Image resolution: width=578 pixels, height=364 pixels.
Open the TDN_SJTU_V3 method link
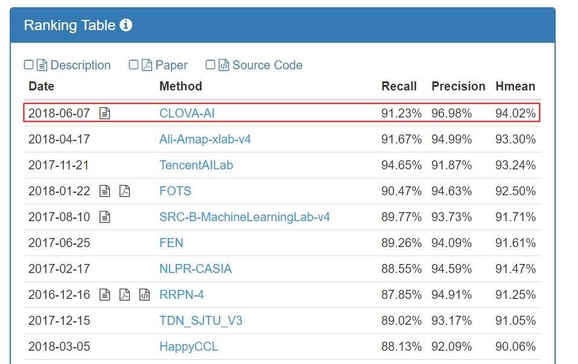coord(201,320)
